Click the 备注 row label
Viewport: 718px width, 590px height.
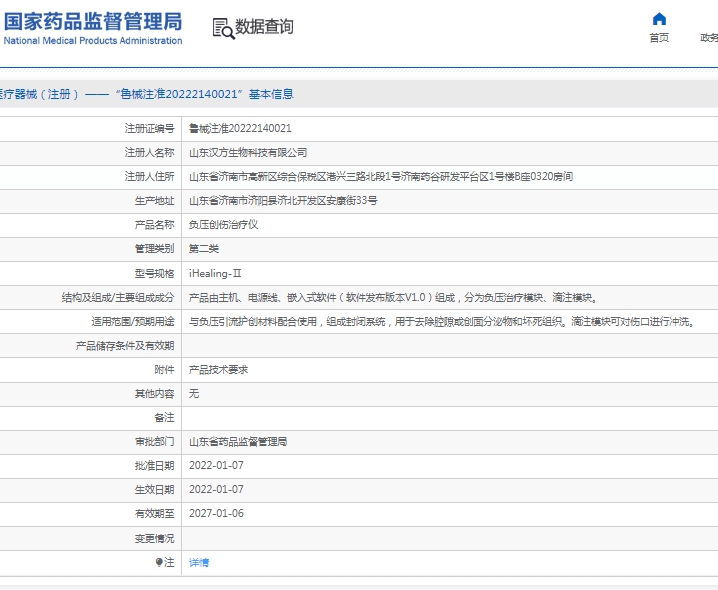(x=164, y=418)
